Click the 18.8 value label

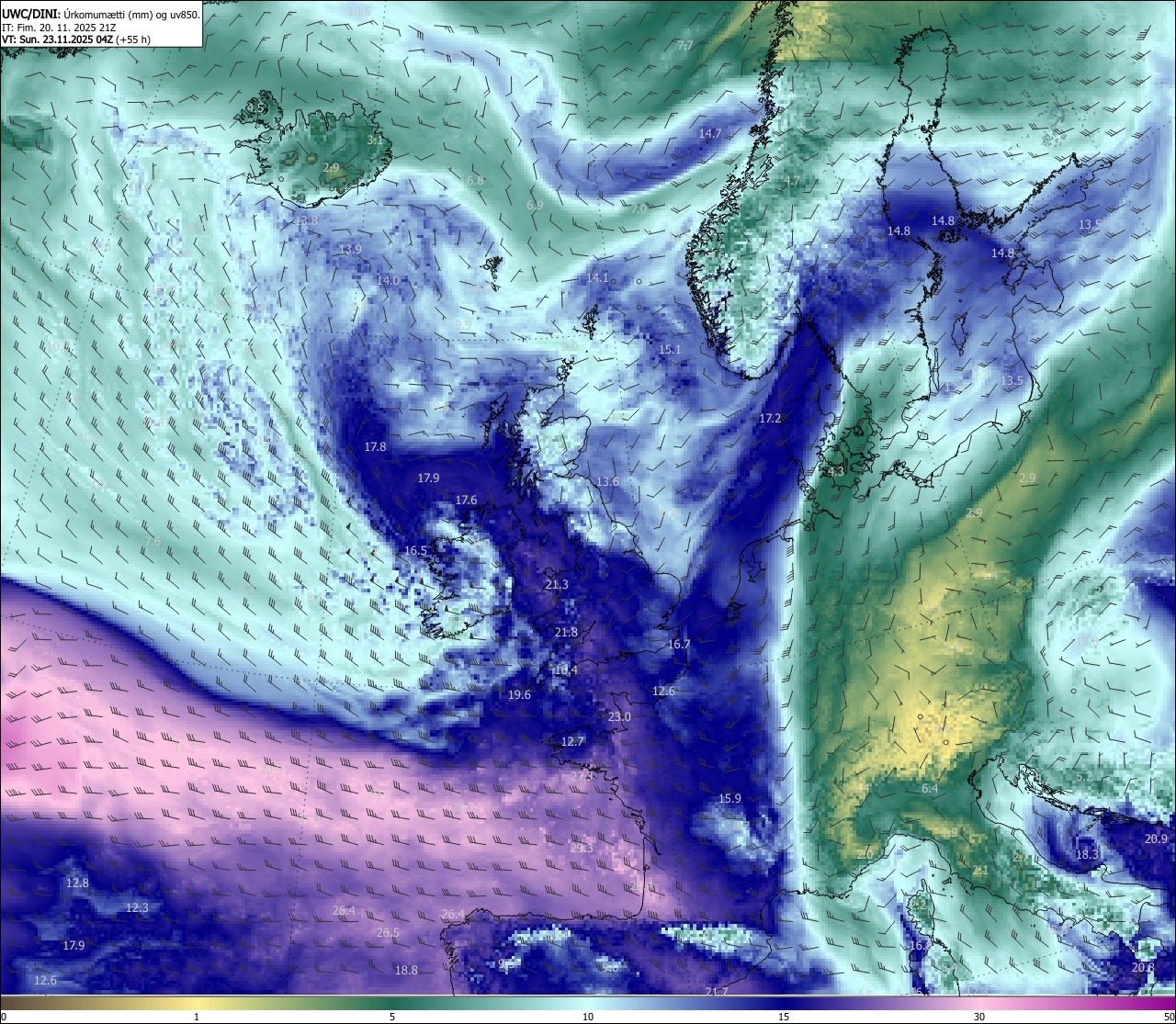(406, 971)
